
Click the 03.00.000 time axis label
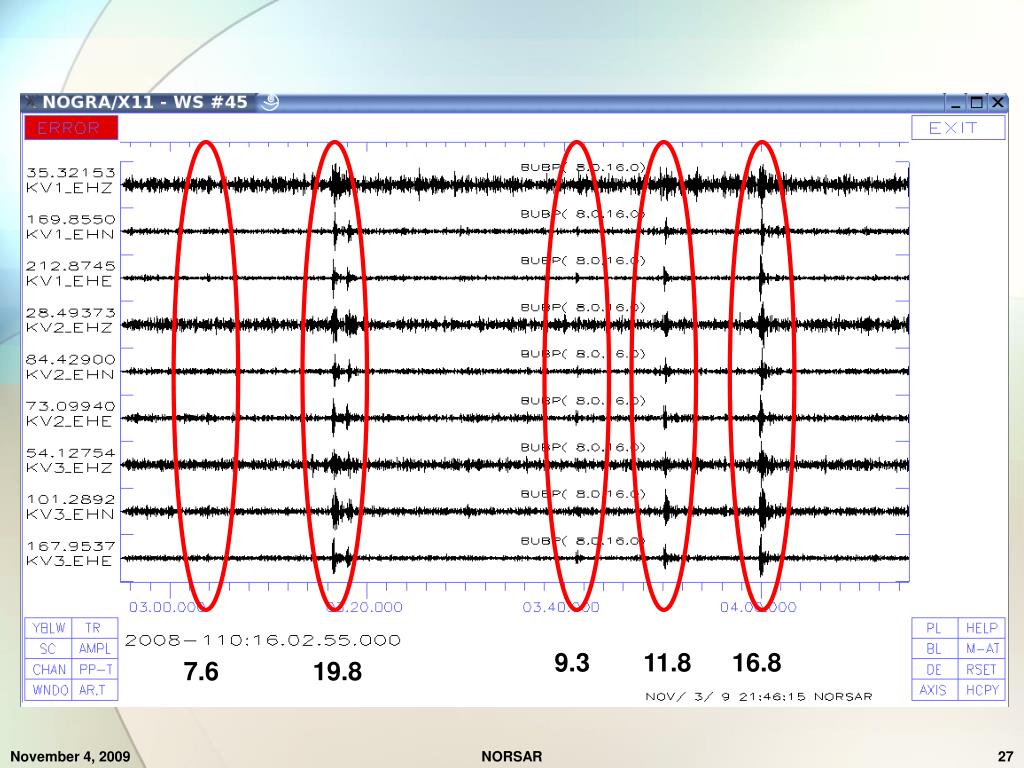coord(167,607)
